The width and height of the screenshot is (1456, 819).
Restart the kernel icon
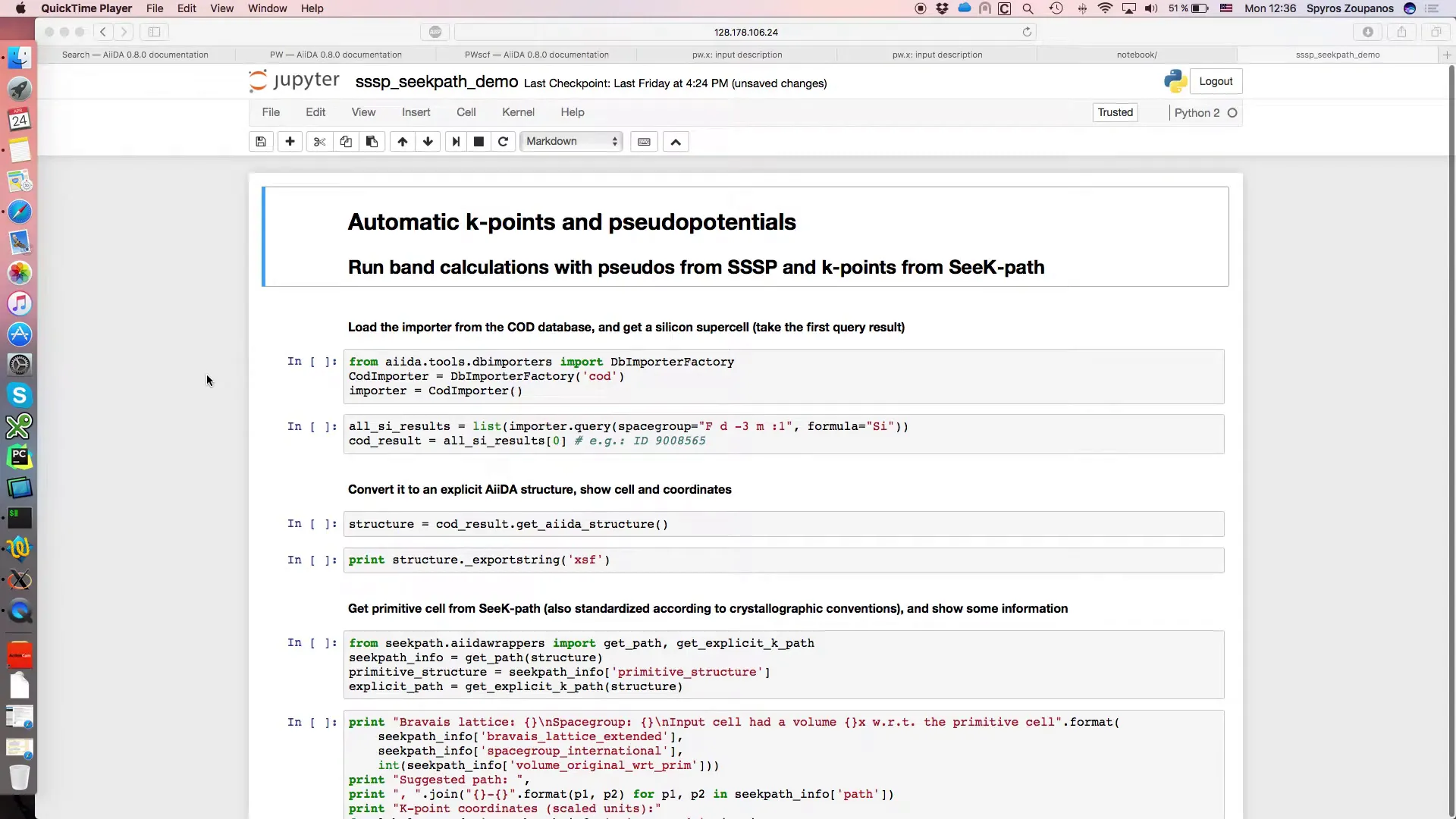503,142
